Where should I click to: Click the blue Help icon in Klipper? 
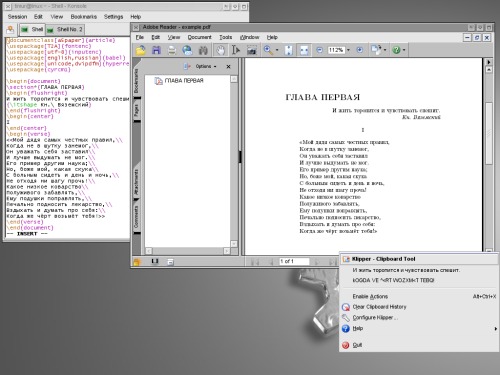[x=346, y=329]
